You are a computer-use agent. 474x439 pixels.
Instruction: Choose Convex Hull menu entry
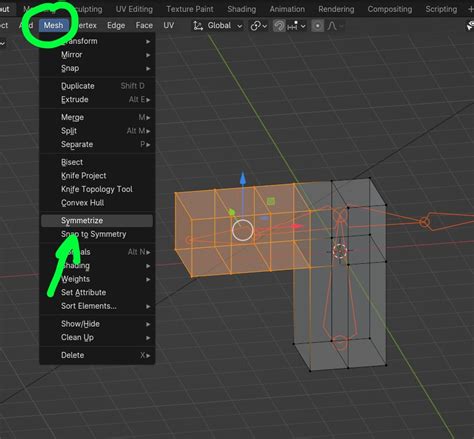pos(97,203)
